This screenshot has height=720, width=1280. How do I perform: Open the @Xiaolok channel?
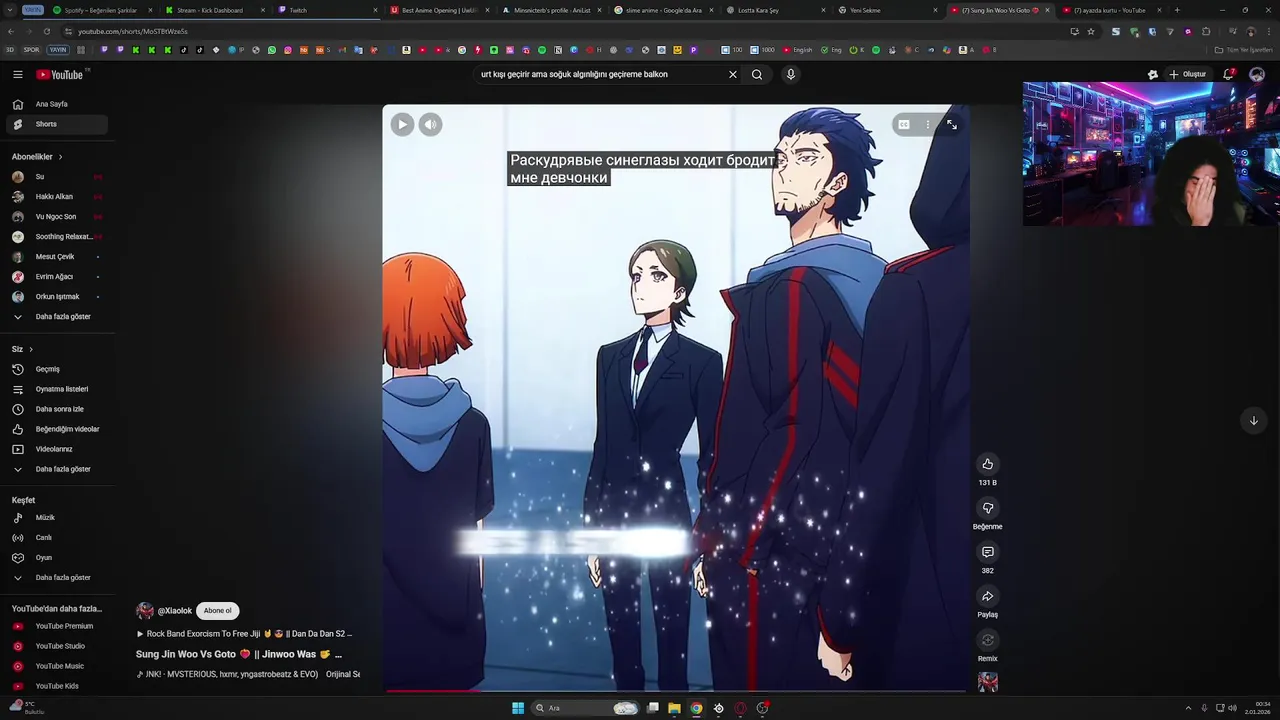click(x=176, y=611)
